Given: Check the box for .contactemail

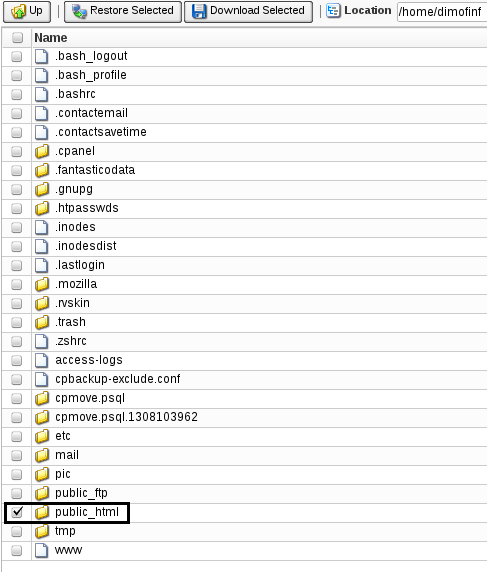Looking at the screenshot, I should tap(16, 113).
